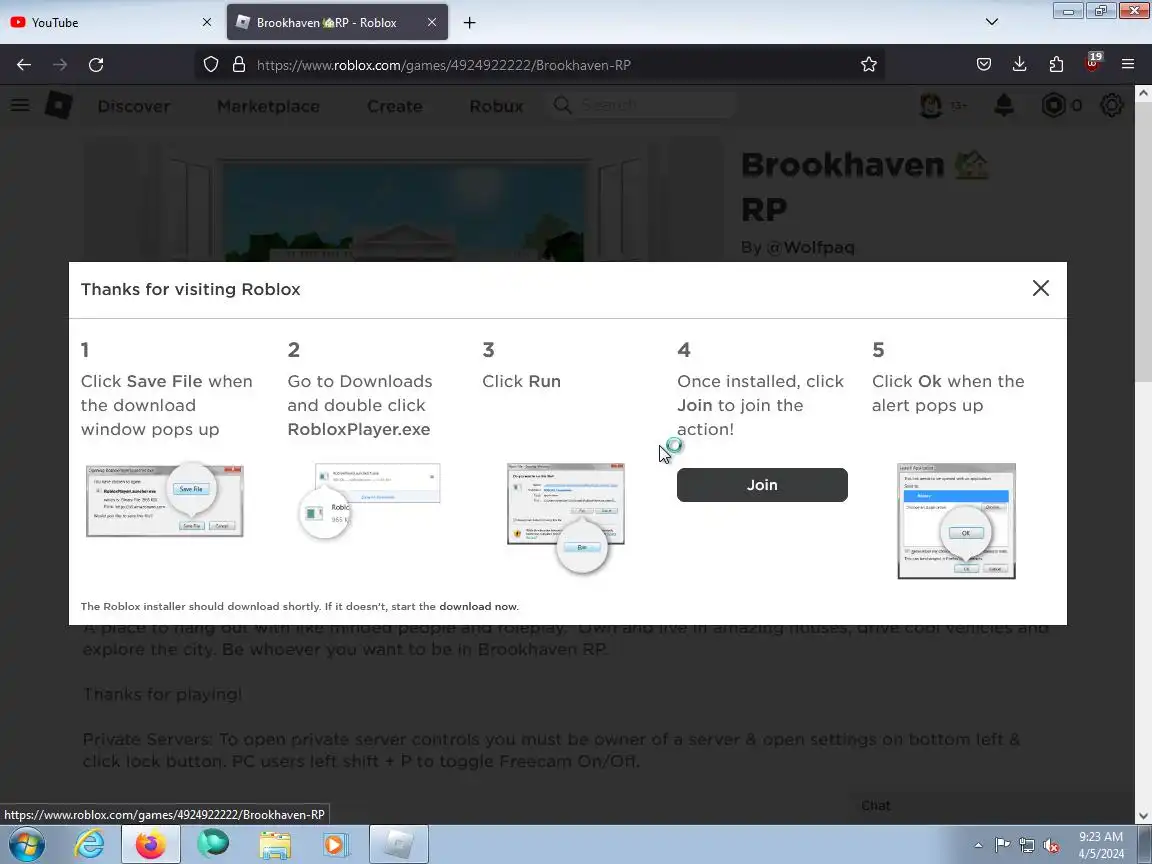Click the site security padlock icon

[x=239, y=65]
